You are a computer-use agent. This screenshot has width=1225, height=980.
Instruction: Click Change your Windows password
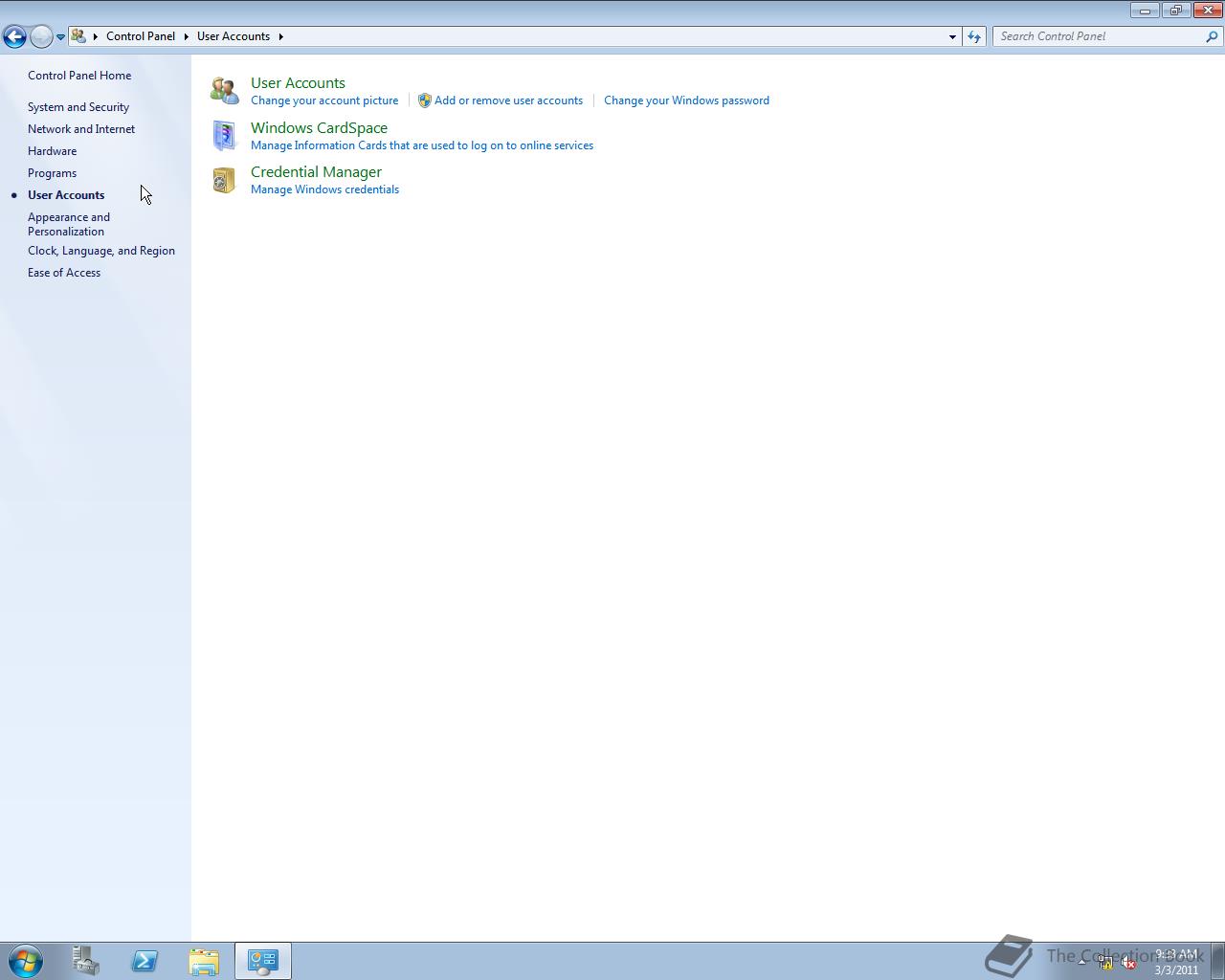tap(686, 100)
